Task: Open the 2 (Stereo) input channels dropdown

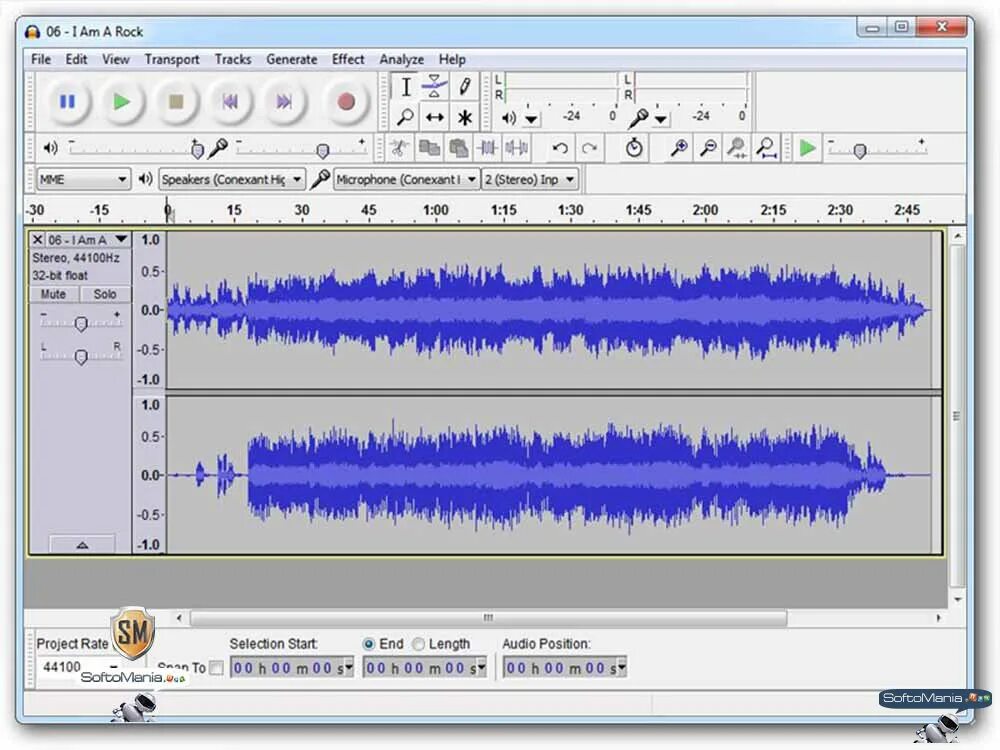Action: [530, 179]
